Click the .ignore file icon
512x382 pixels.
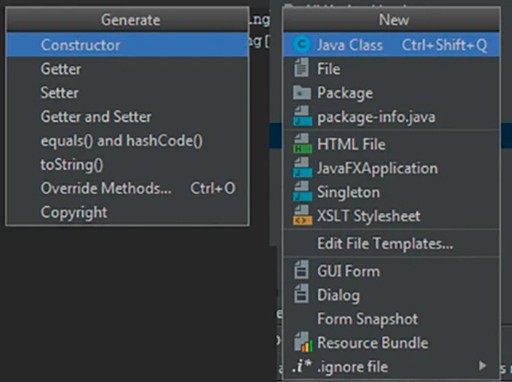tap(302, 366)
